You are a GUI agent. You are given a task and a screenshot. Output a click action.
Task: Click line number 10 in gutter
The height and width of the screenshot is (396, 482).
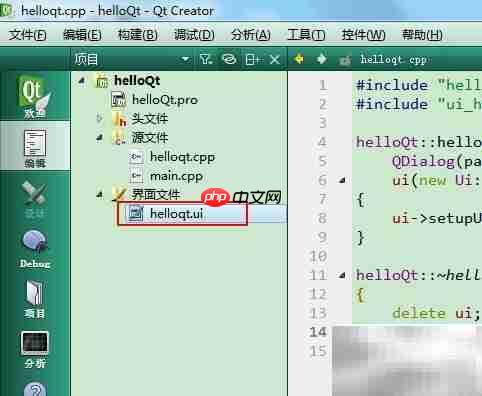point(318,256)
